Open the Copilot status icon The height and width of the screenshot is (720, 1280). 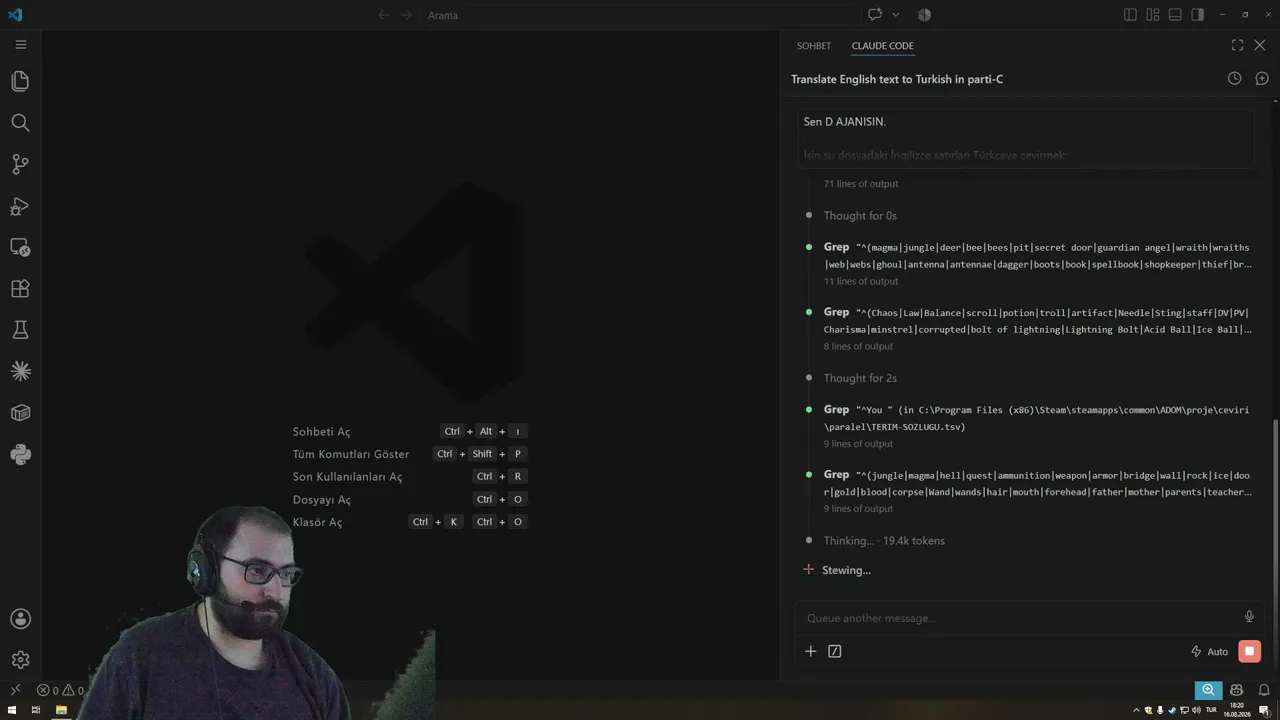(x=1237, y=690)
